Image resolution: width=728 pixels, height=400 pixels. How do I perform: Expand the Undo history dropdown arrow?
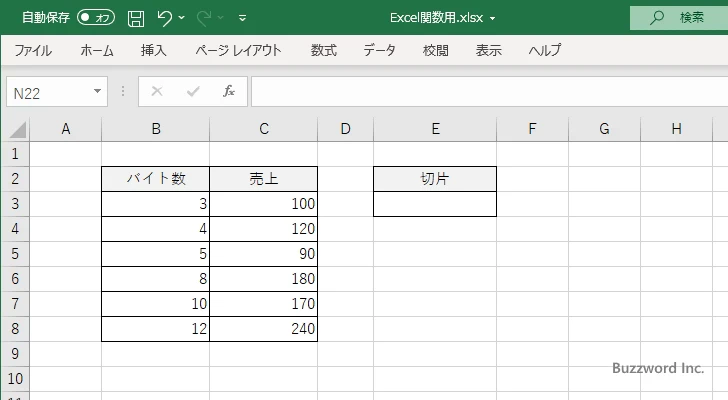(x=182, y=18)
